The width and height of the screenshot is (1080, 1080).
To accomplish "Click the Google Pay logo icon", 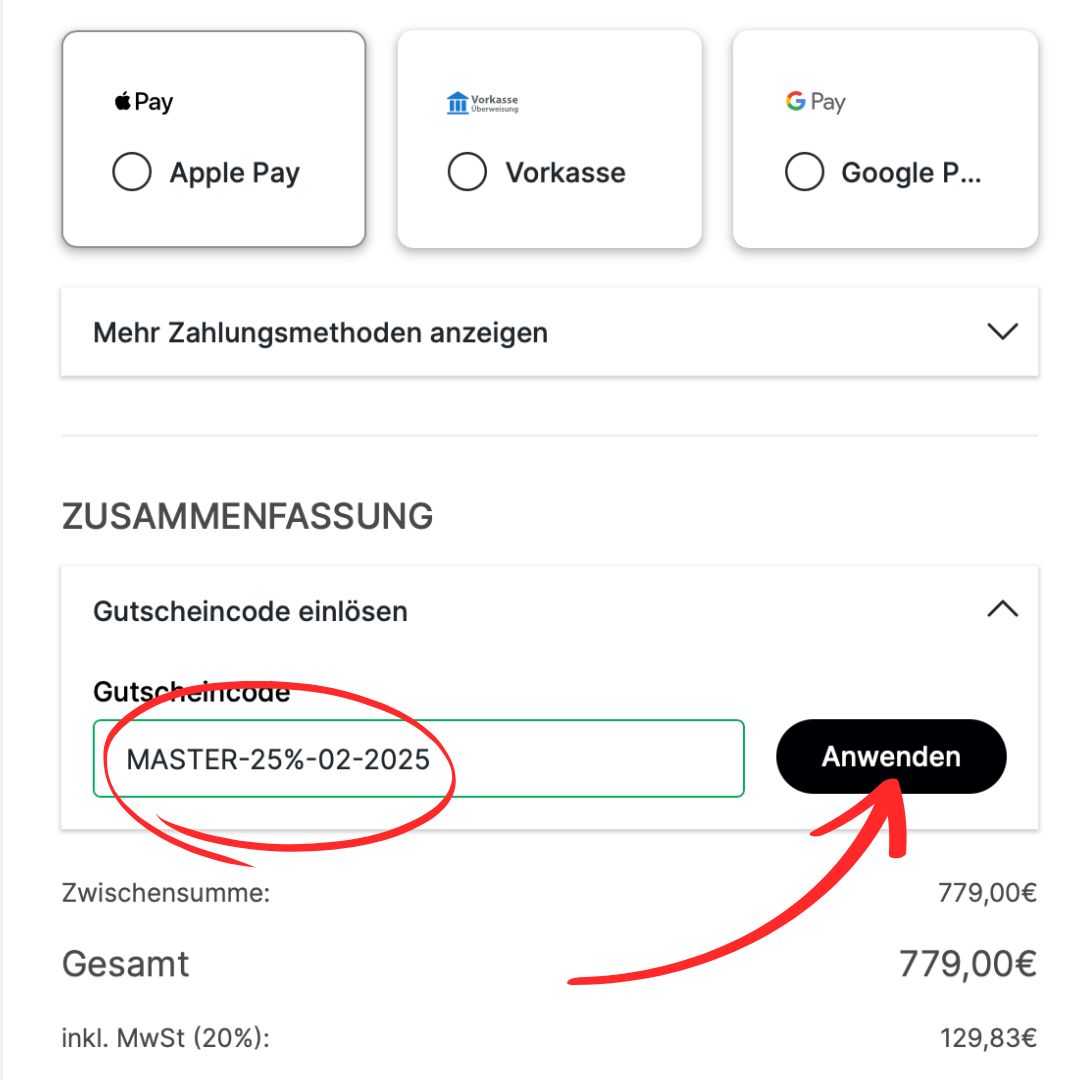I will tap(816, 101).
